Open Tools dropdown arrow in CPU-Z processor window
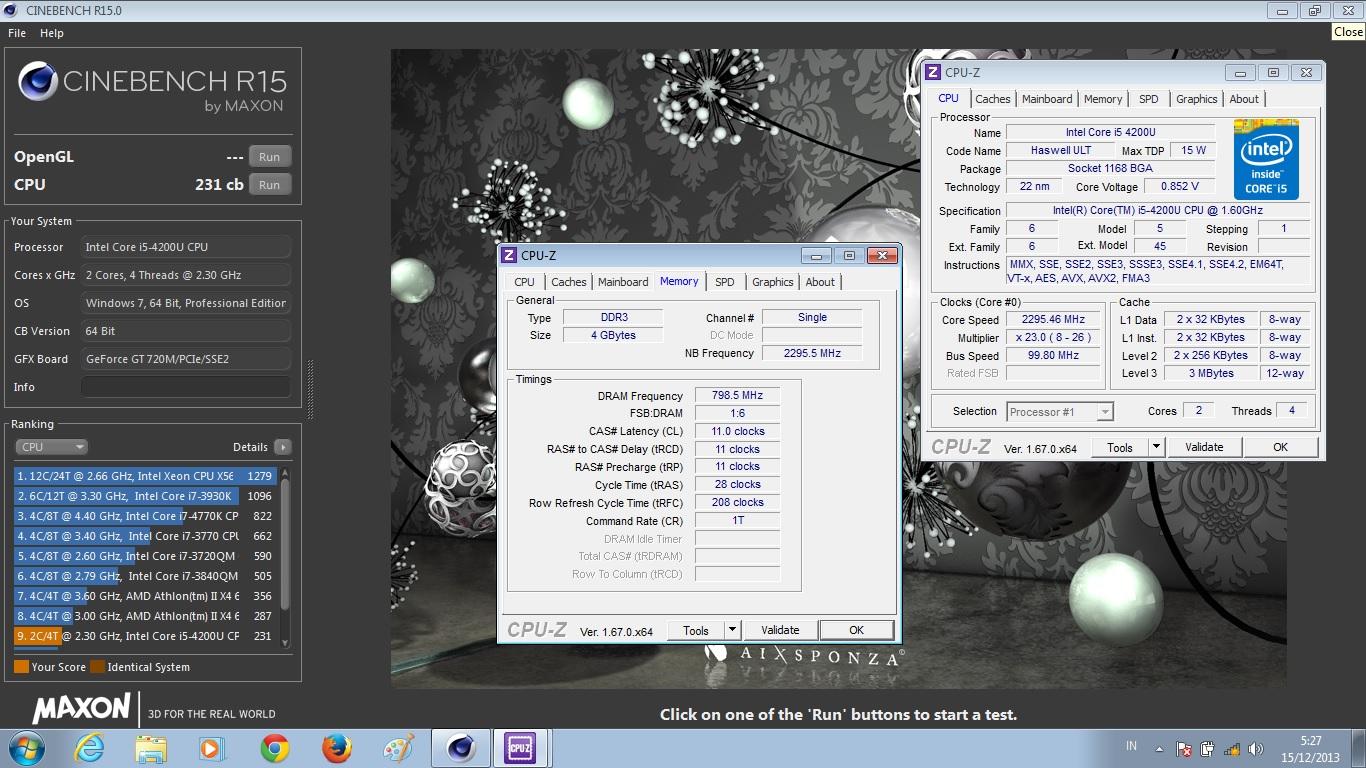1366x768 pixels. coord(1157,447)
